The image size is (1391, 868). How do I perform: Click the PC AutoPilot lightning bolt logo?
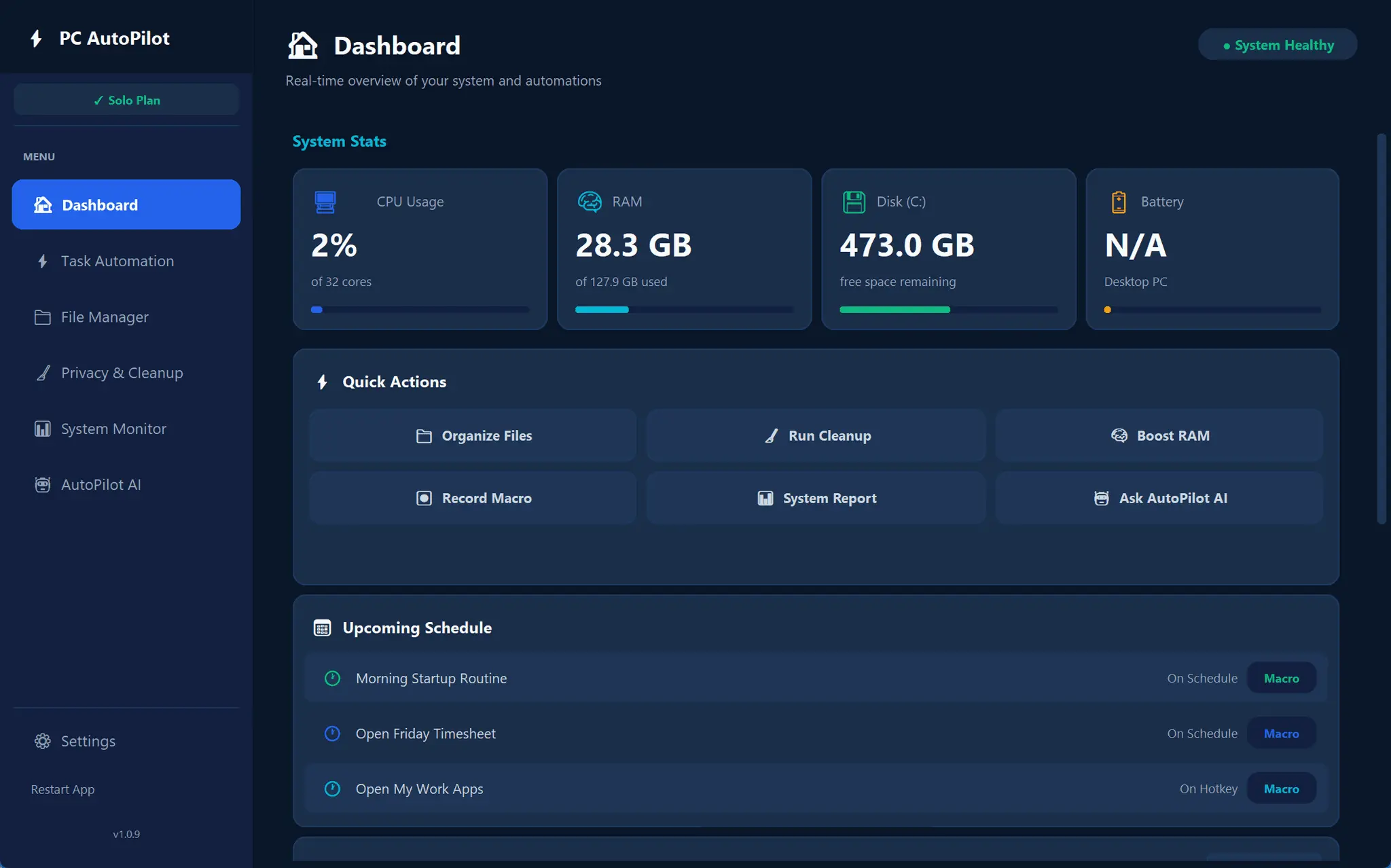point(37,39)
